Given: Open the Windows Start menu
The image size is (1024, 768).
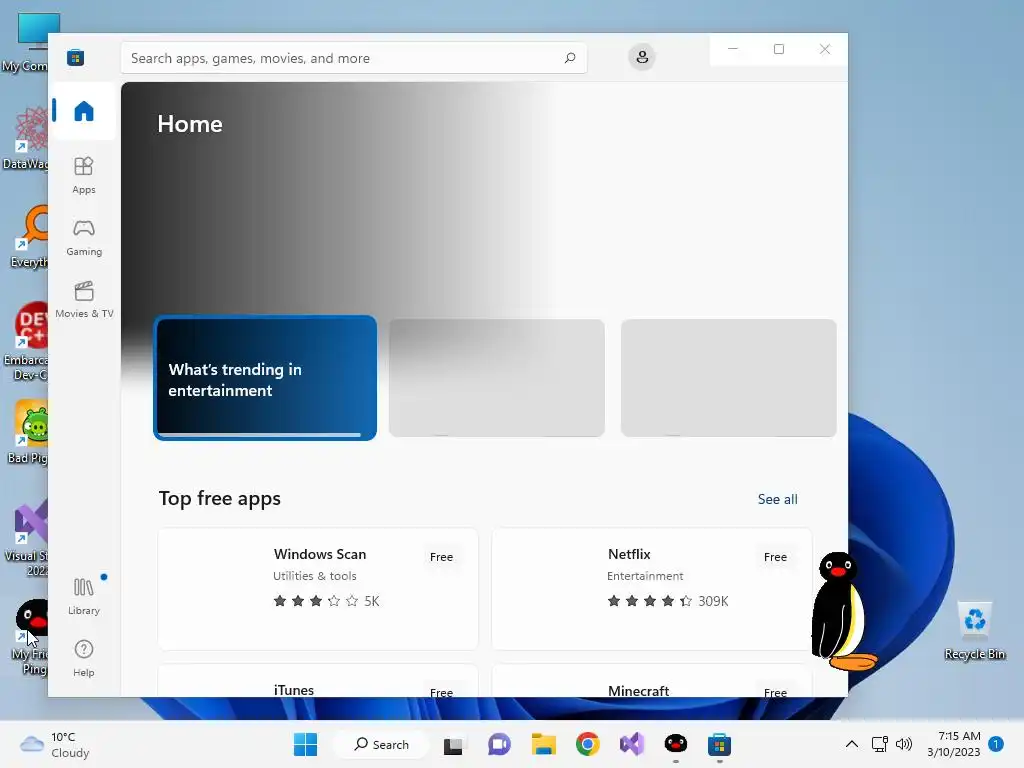Looking at the screenshot, I should pos(305,744).
